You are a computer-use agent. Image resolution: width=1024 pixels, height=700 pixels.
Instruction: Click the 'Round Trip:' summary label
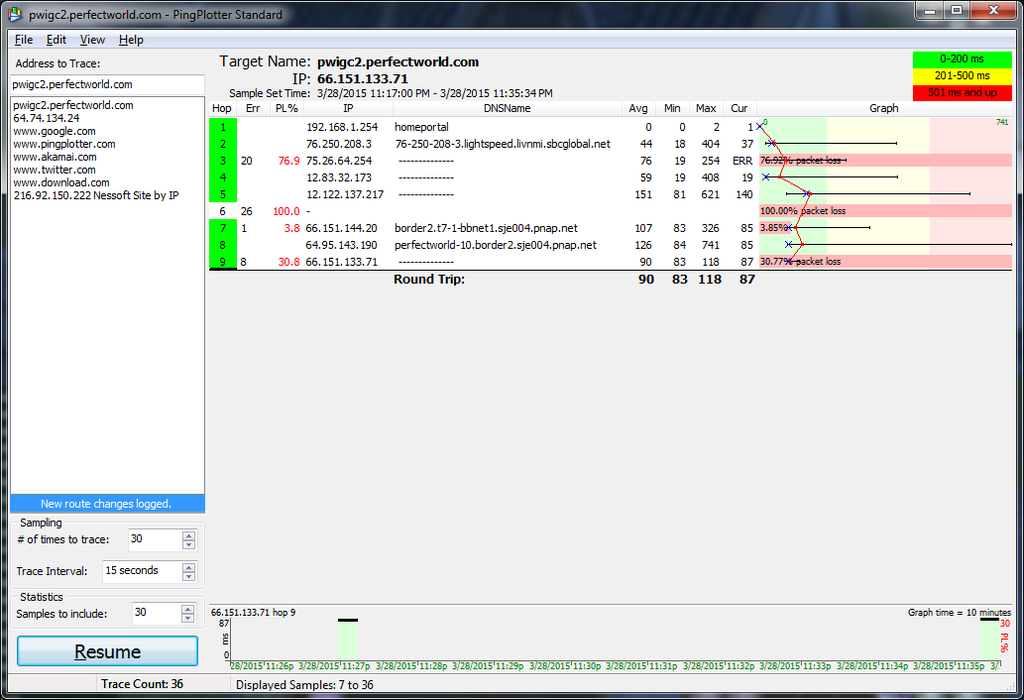(x=429, y=279)
